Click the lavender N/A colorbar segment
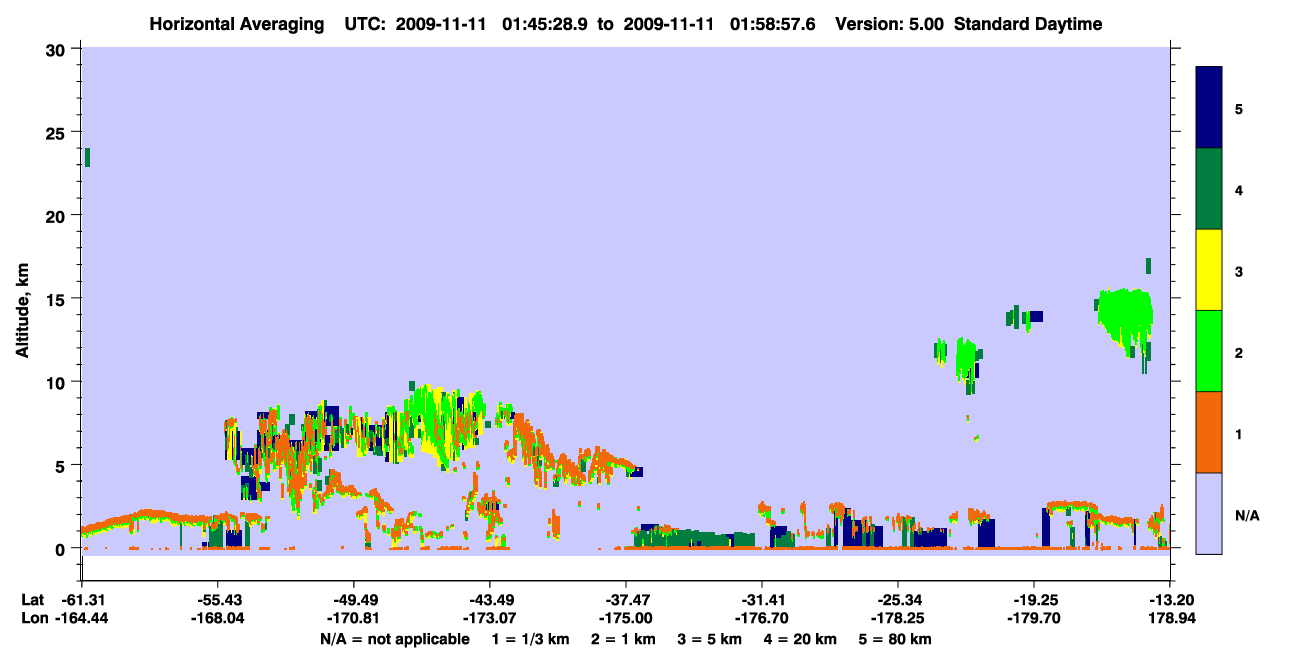 coord(1209,513)
